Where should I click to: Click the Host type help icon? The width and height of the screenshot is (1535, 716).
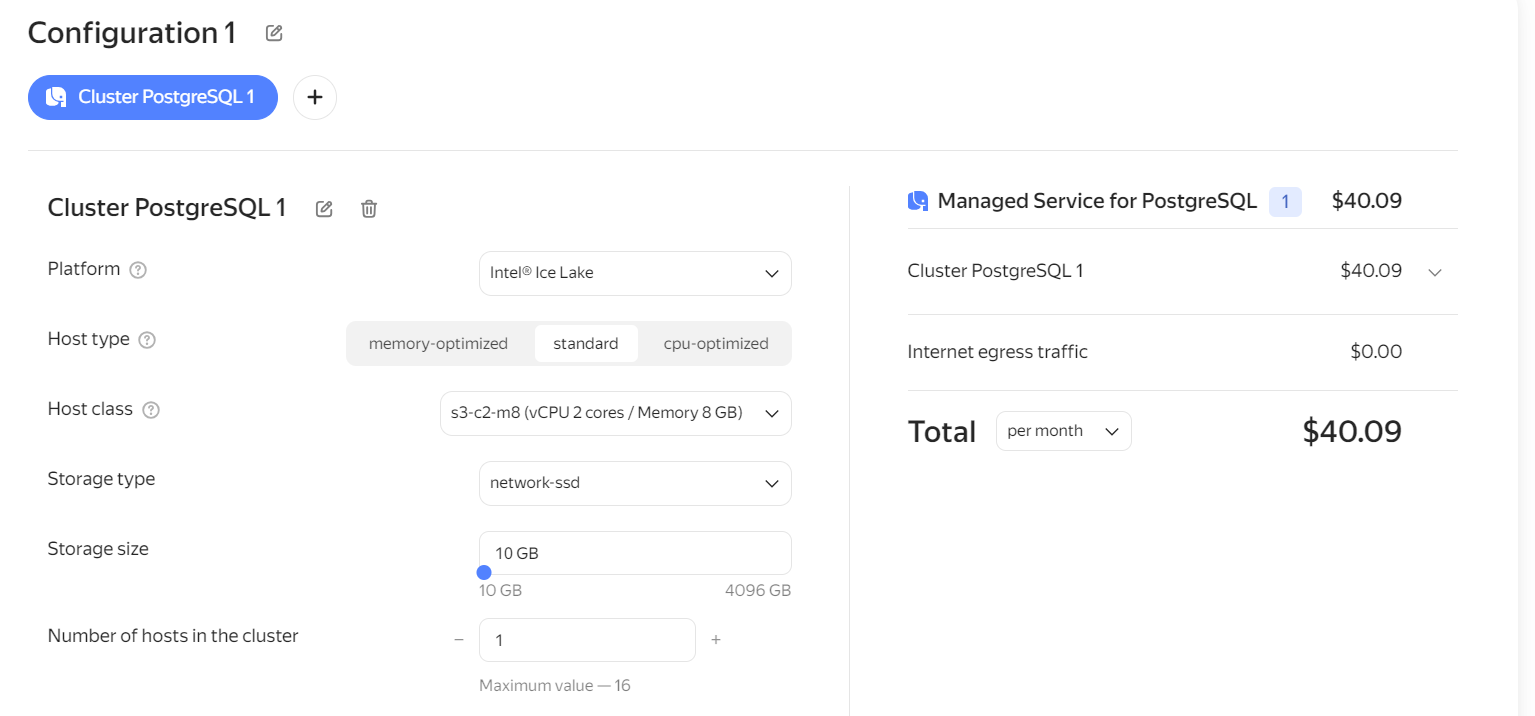[147, 340]
